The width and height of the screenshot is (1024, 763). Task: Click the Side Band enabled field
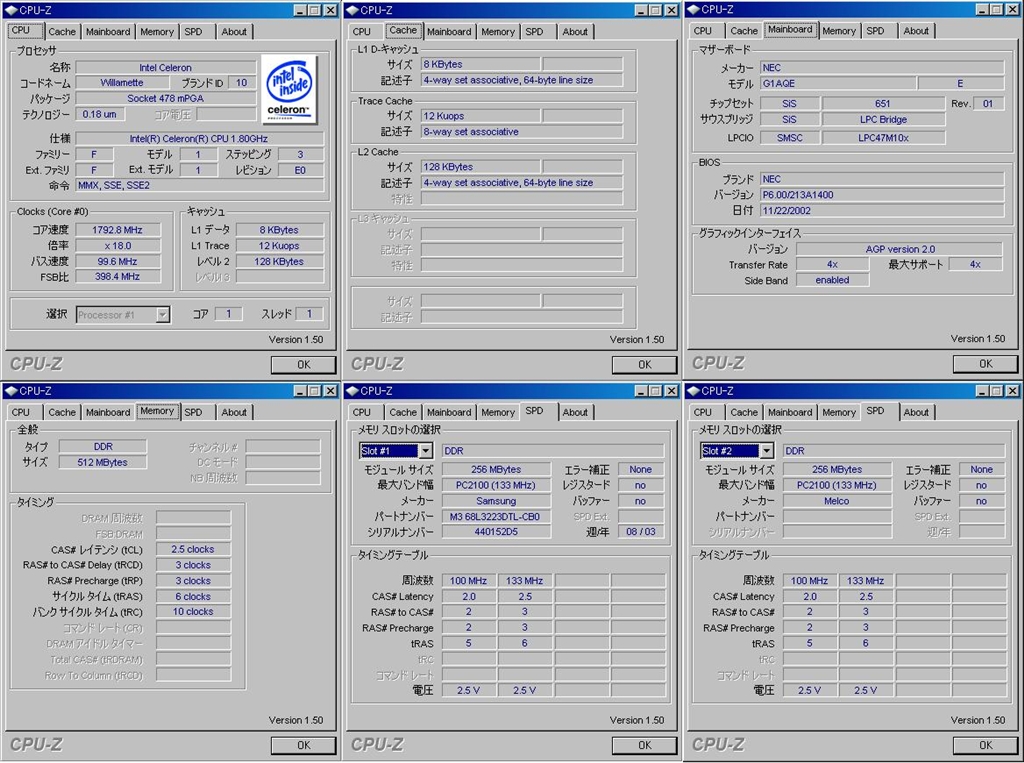[x=832, y=280]
